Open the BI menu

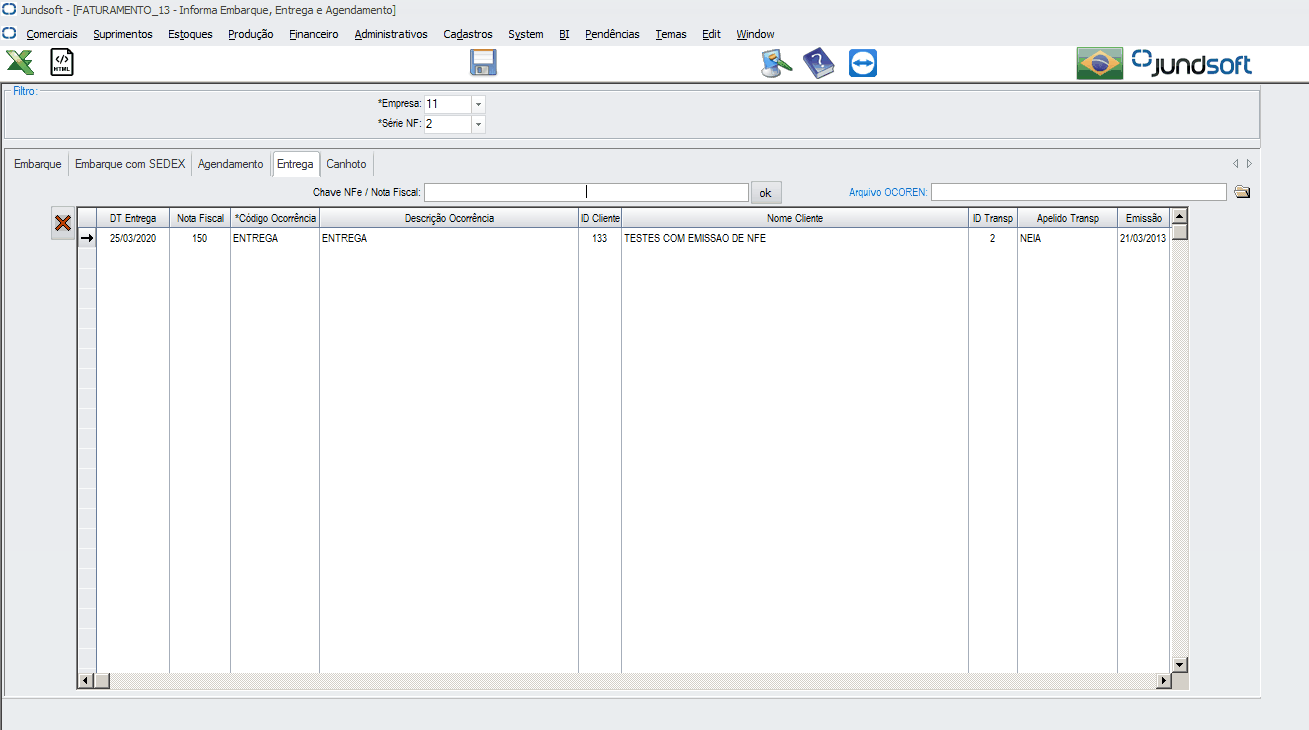pos(564,34)
